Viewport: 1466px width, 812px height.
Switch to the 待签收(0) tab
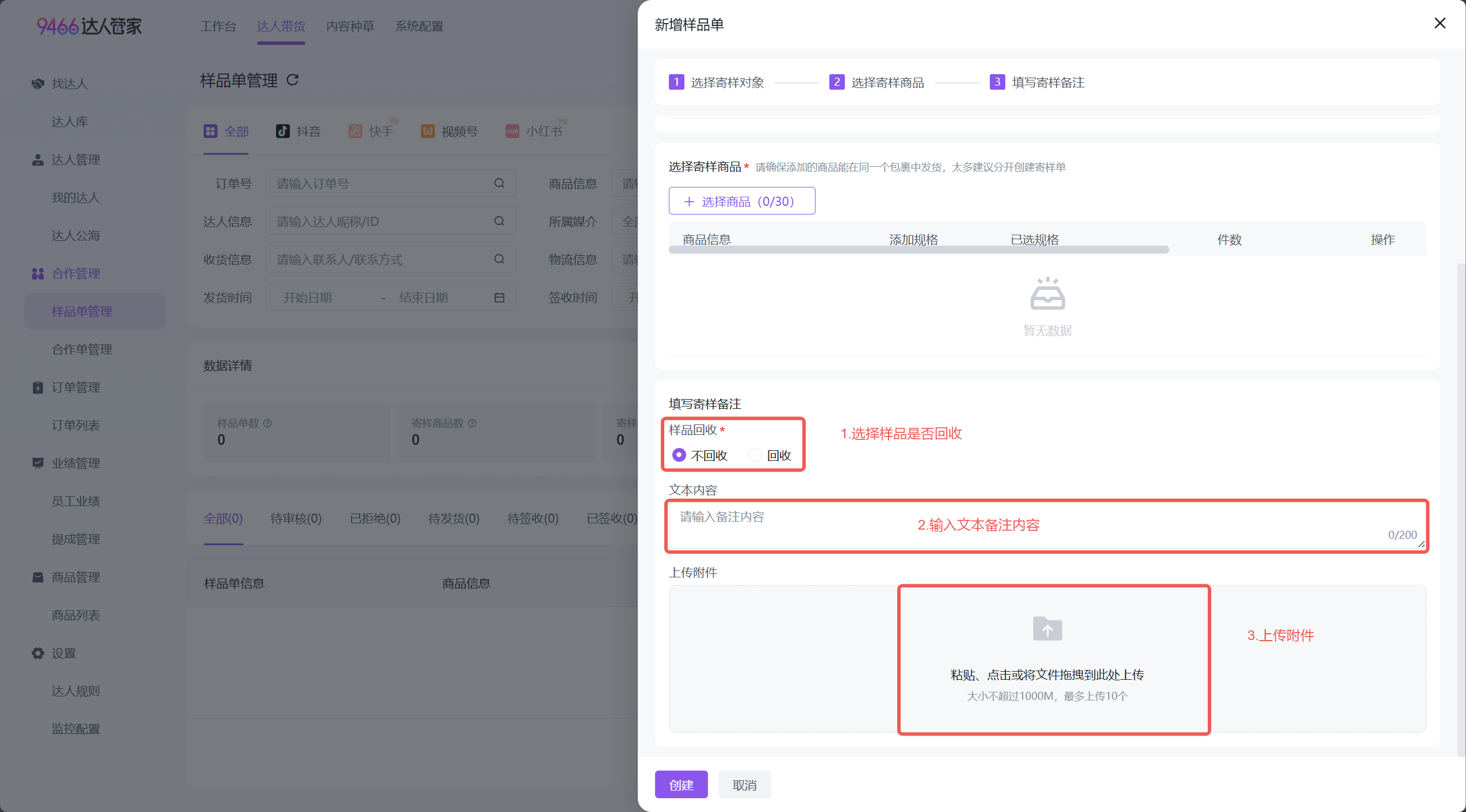tap(533, 519)
